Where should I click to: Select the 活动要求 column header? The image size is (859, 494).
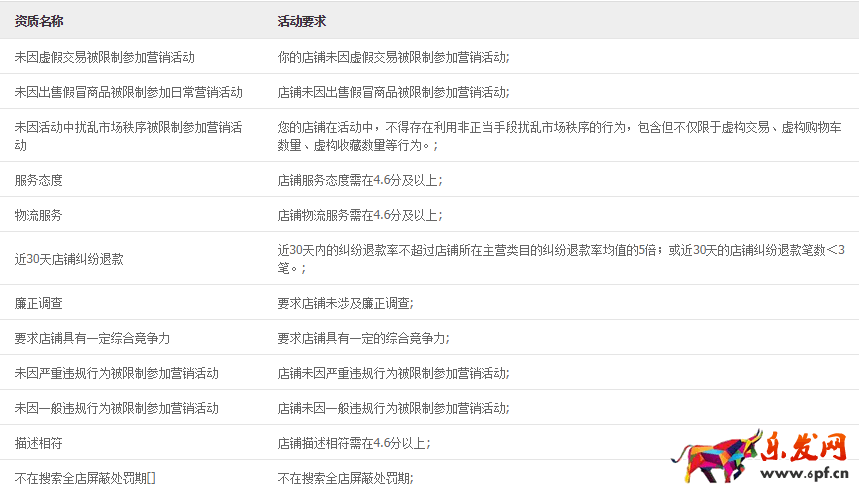point(302,21)
